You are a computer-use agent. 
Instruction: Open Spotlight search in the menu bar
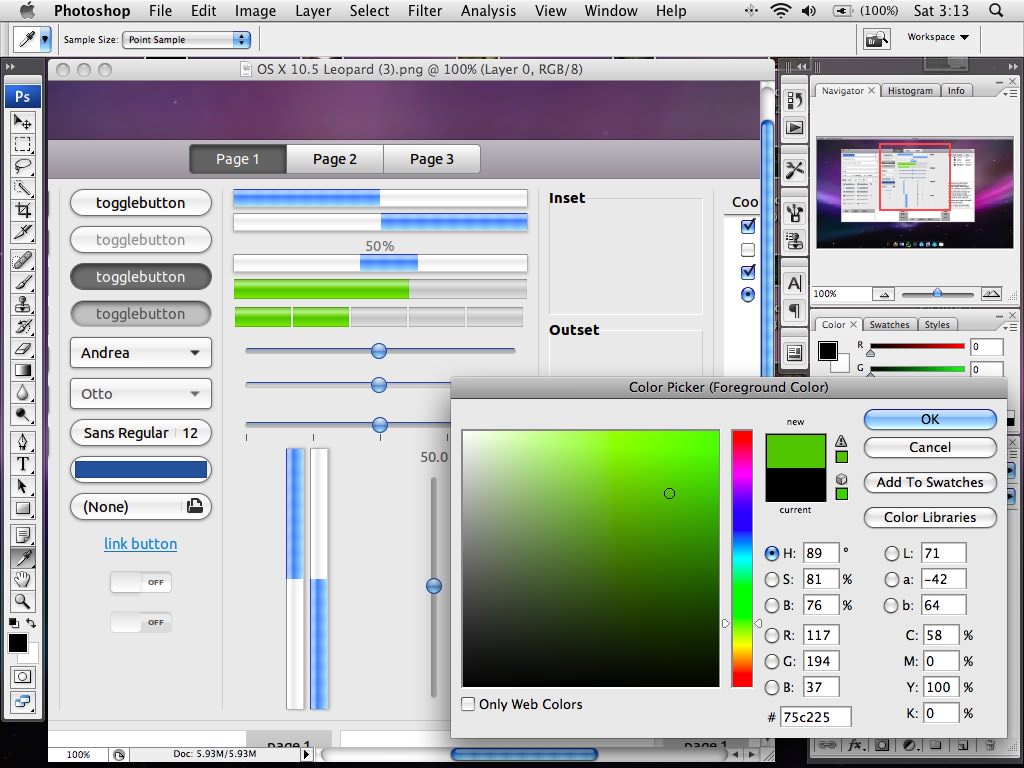pos(996,10)
